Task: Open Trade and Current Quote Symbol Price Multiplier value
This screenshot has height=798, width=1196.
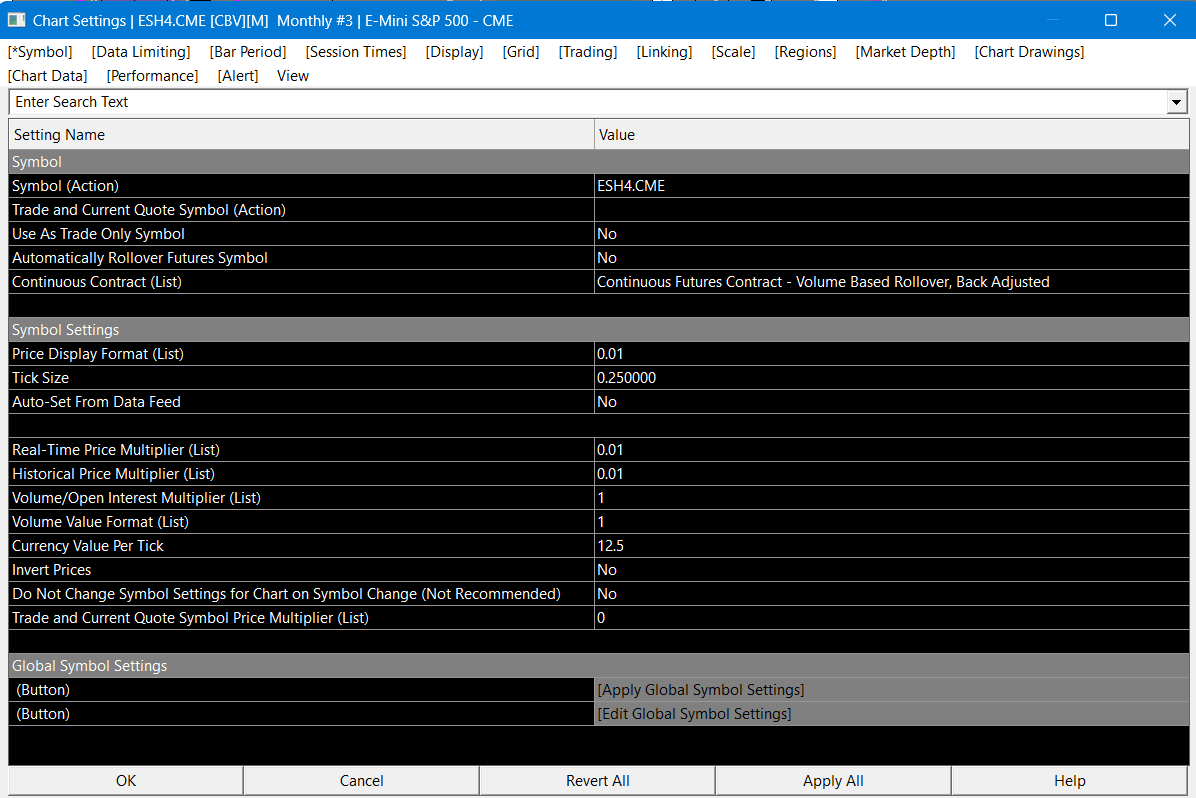Action: (891, 618)
